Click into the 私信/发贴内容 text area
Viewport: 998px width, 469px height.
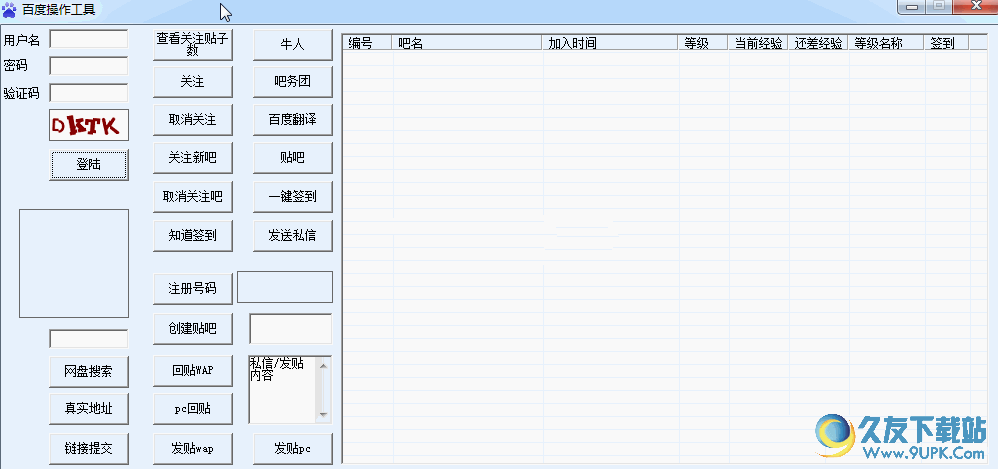[283, 389]
